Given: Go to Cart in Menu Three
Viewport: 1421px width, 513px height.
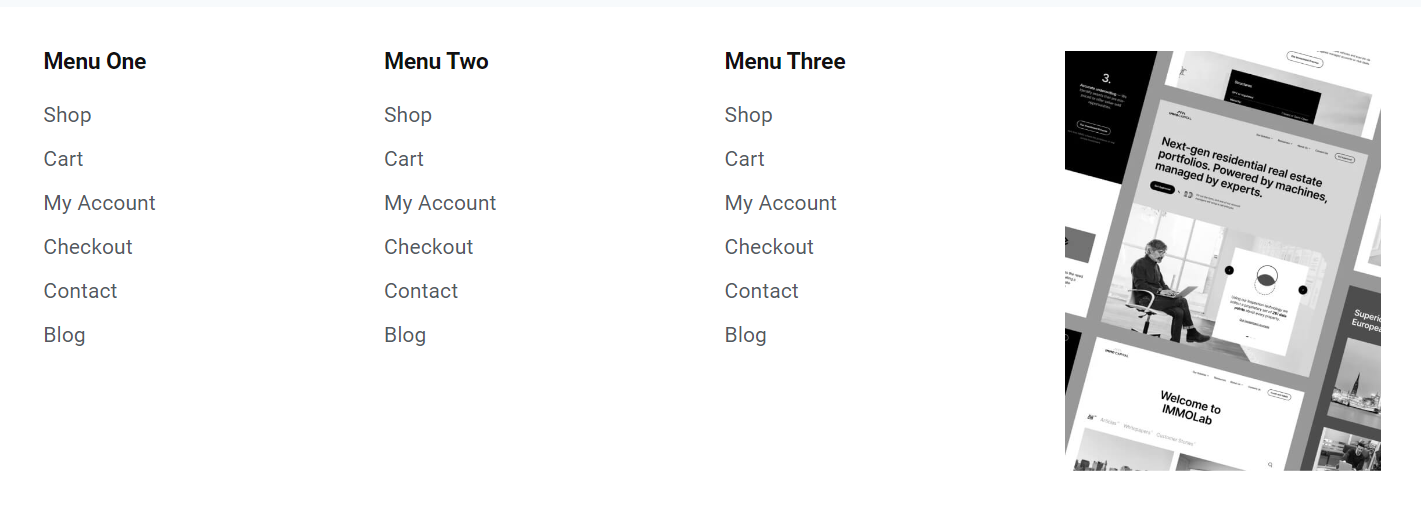Looking at the screenshot, I should point(744,159).
